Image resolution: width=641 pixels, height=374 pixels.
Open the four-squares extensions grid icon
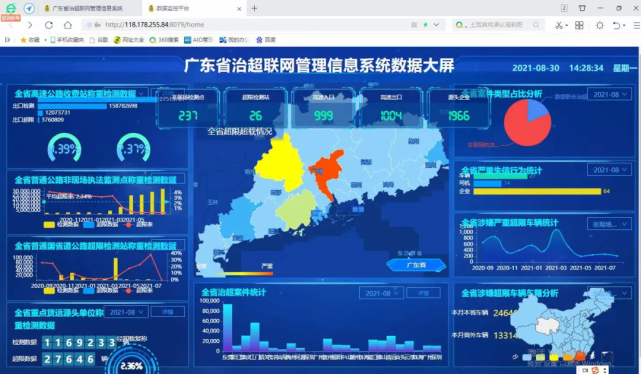coord(579,25)
